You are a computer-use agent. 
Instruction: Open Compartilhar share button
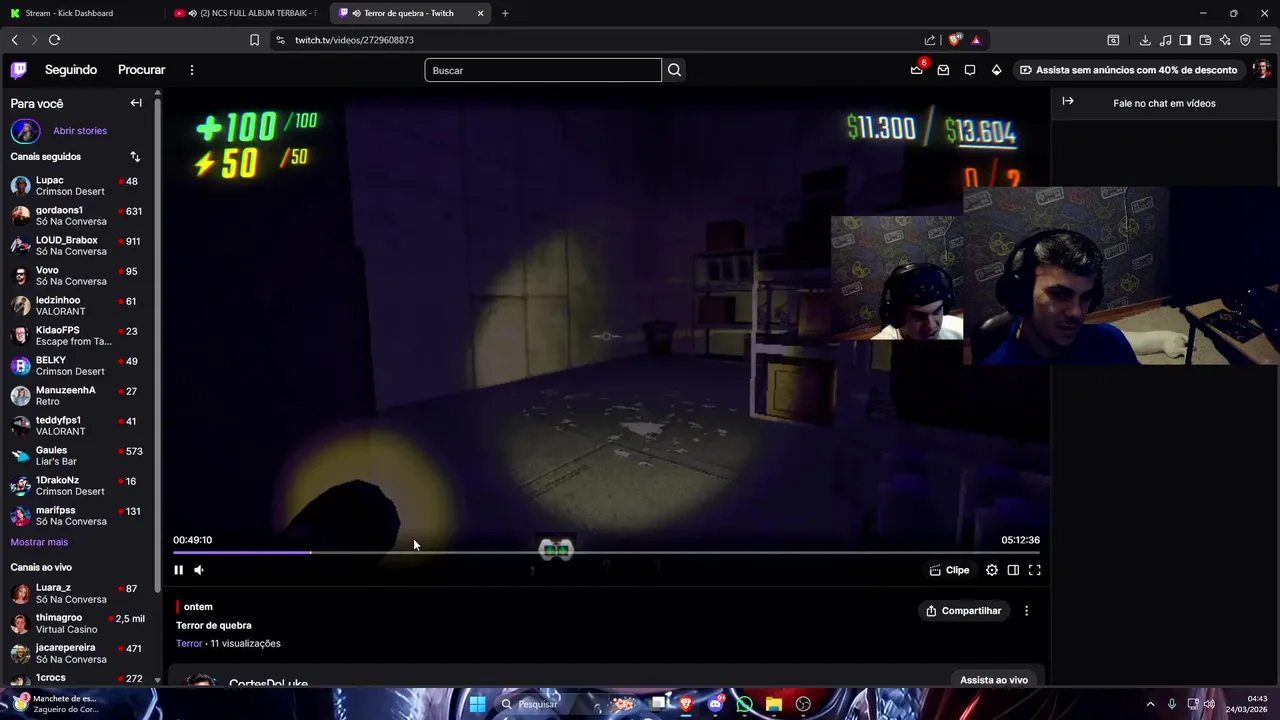pyautogui.click(x=963, y=611)
